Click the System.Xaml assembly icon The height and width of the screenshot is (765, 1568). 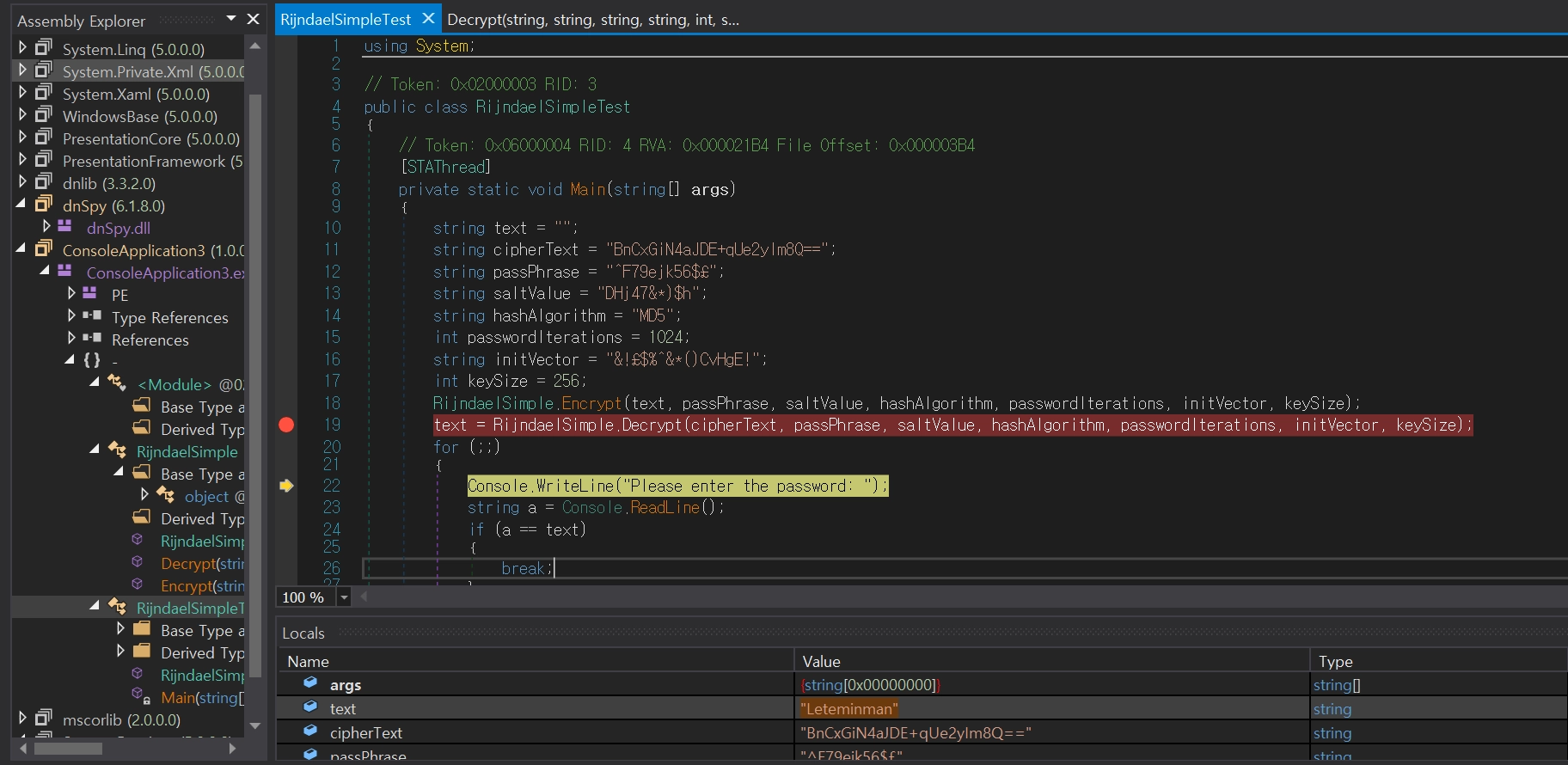43,93
